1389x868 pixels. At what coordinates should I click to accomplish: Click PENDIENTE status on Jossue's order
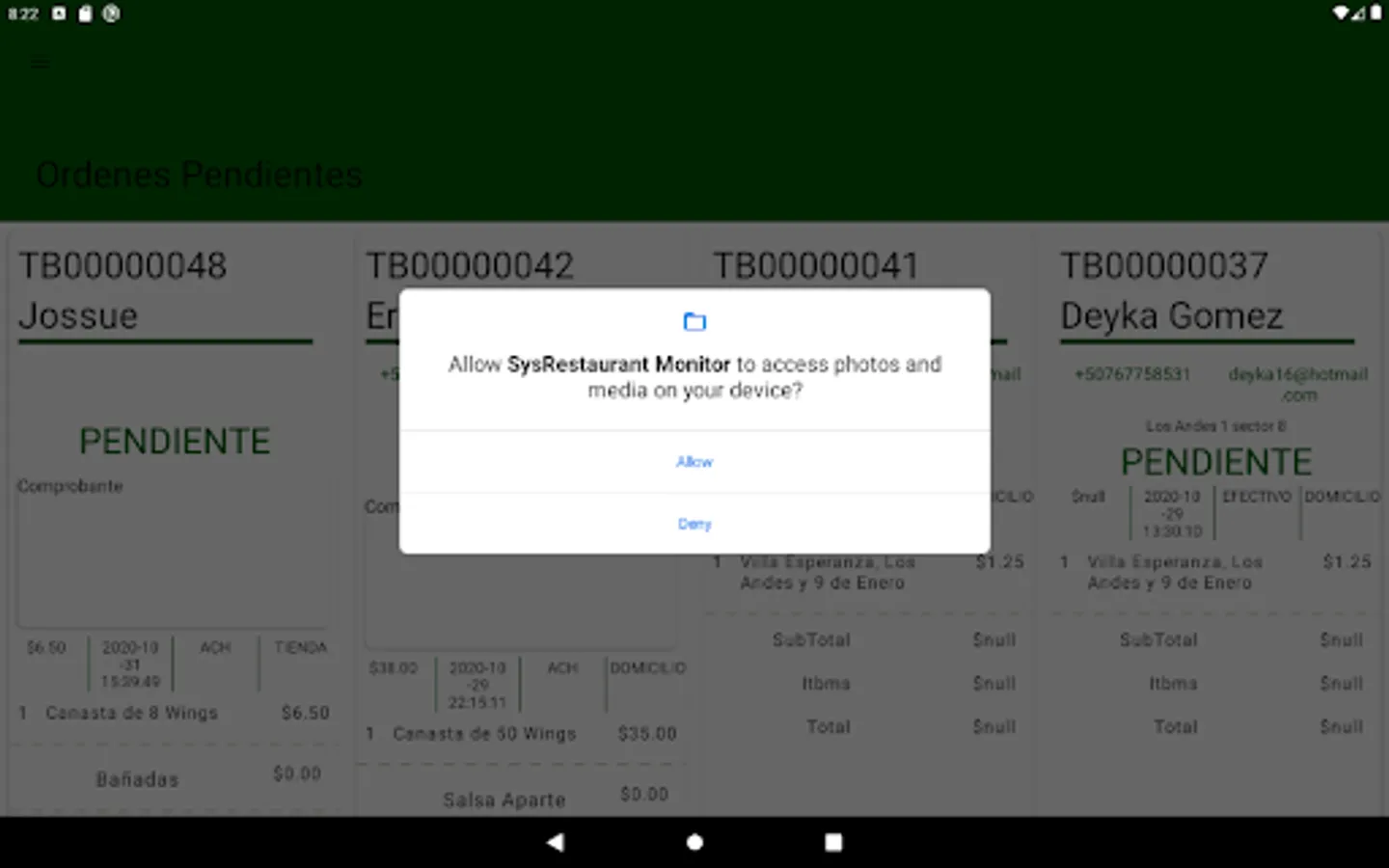pyautogui.click(x=175, y=442)
